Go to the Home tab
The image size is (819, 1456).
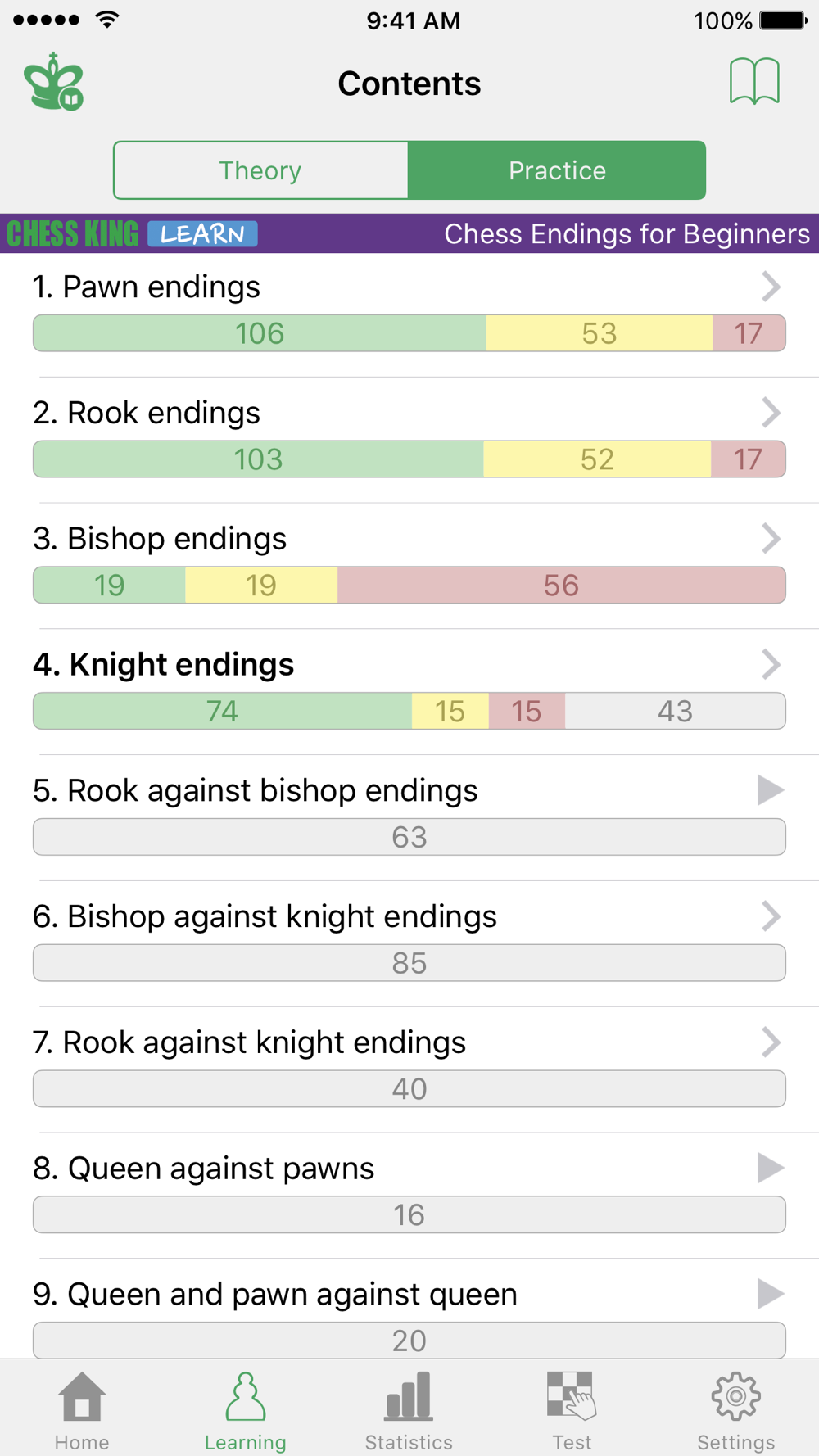(82, 1411)
